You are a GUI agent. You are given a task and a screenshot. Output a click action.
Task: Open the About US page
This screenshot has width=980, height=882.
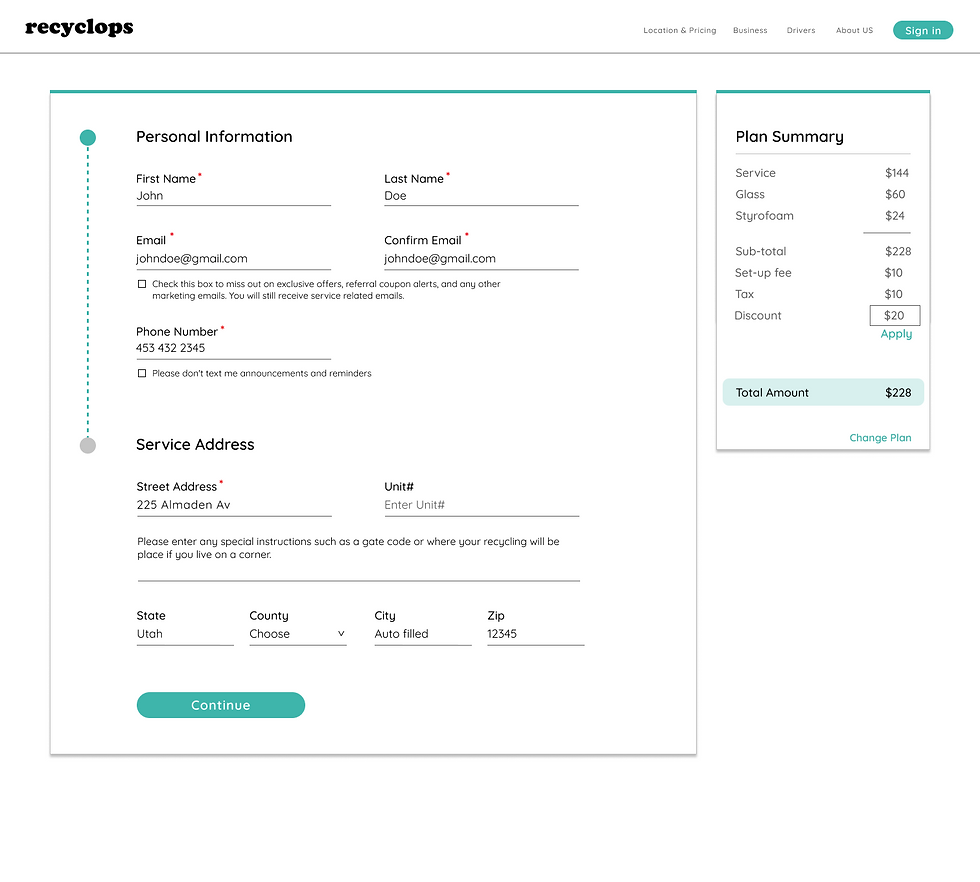click(x=854, y=30)
